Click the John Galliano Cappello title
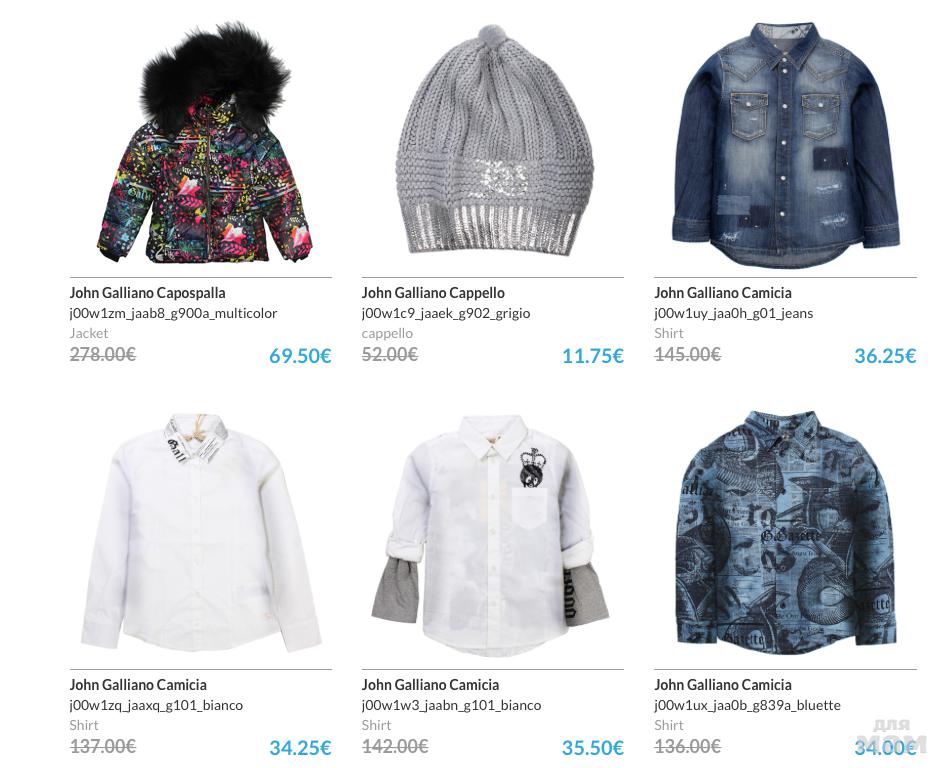 pyautogui.click(x=433, y=293)
